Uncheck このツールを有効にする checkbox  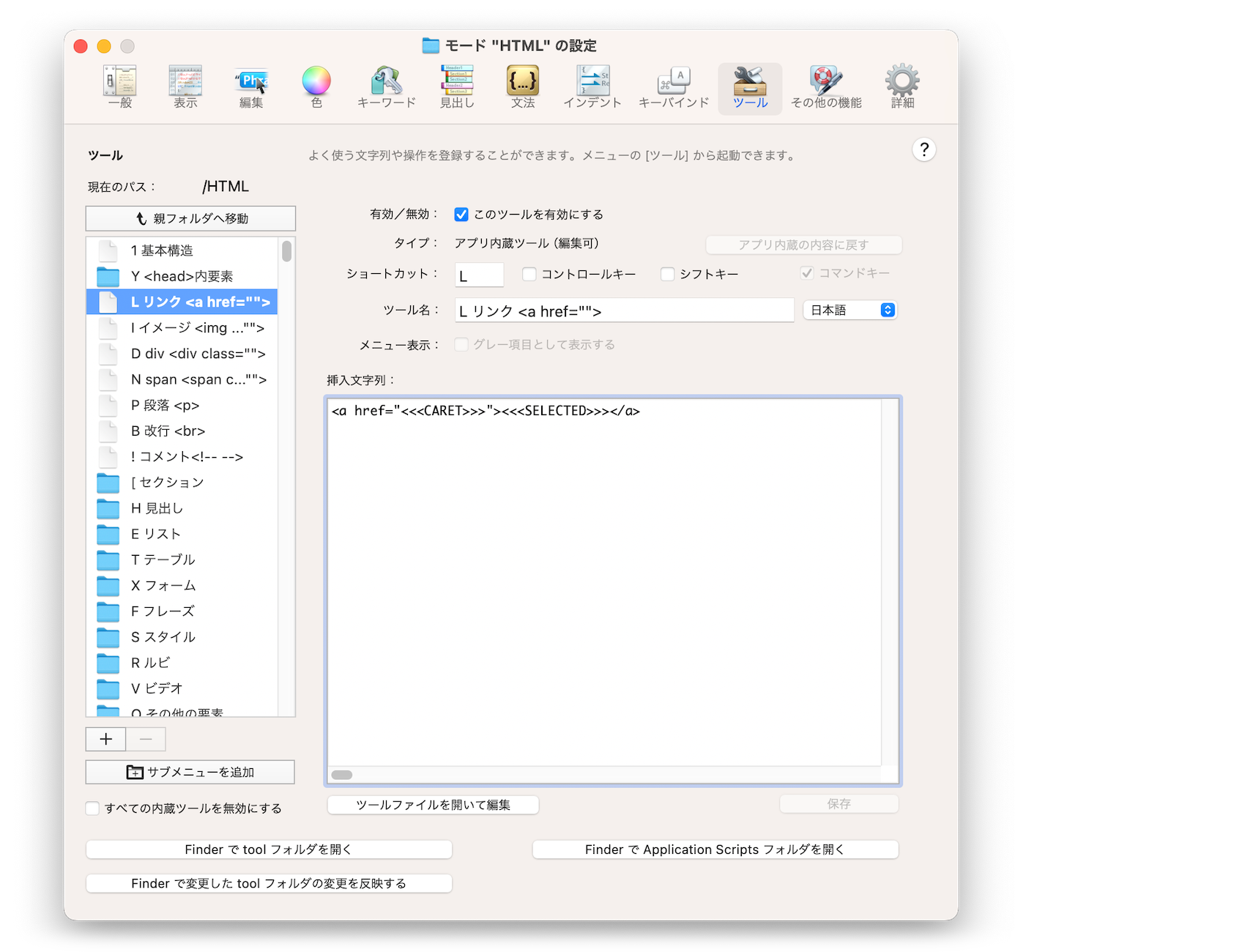(x=461, y=215)
